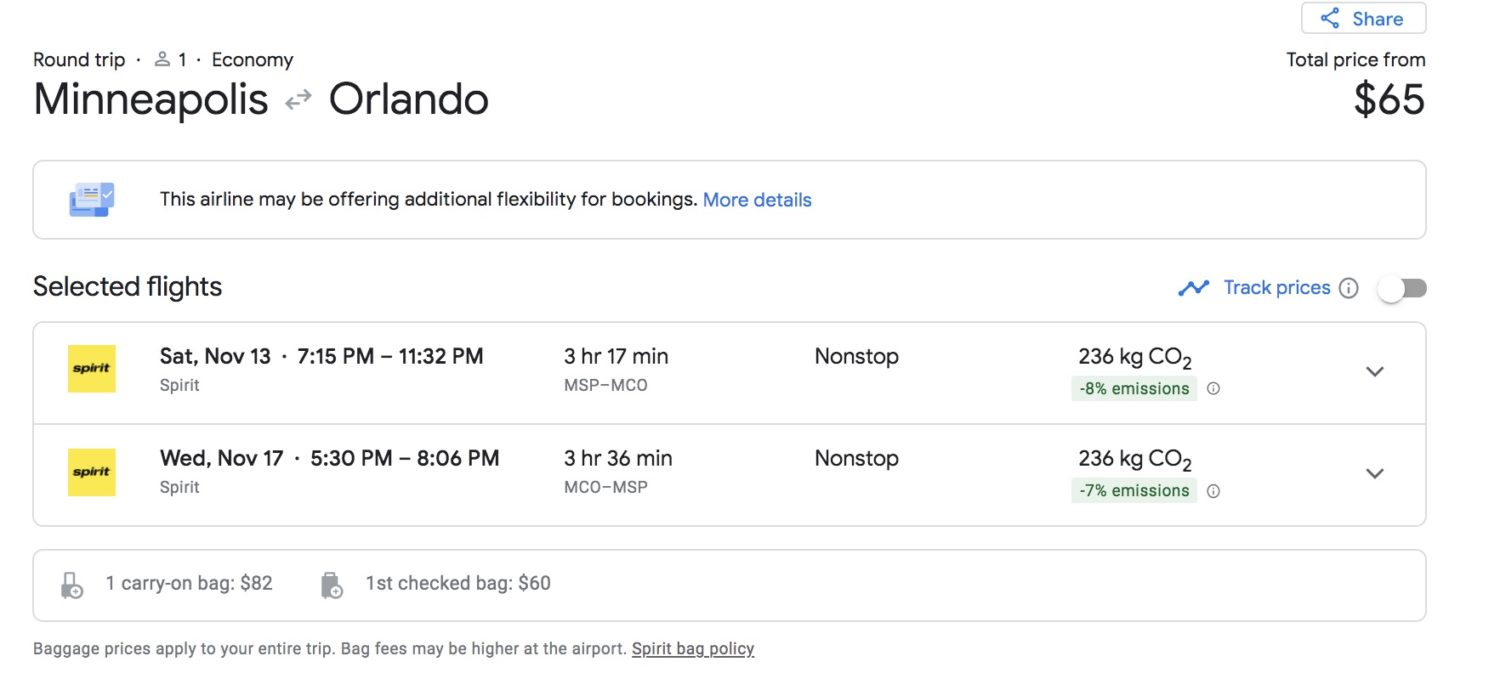The image size is (1500, 673).
Task: Click the Spirit logo on the Nov 13 flight
Action: 91,368
